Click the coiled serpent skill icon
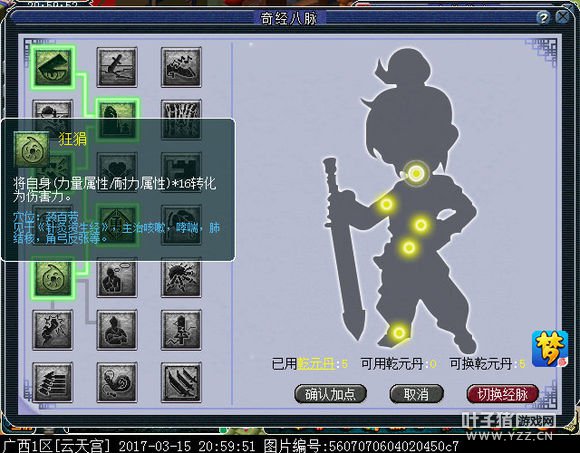The image size is (580, 453). coord(117,382)
